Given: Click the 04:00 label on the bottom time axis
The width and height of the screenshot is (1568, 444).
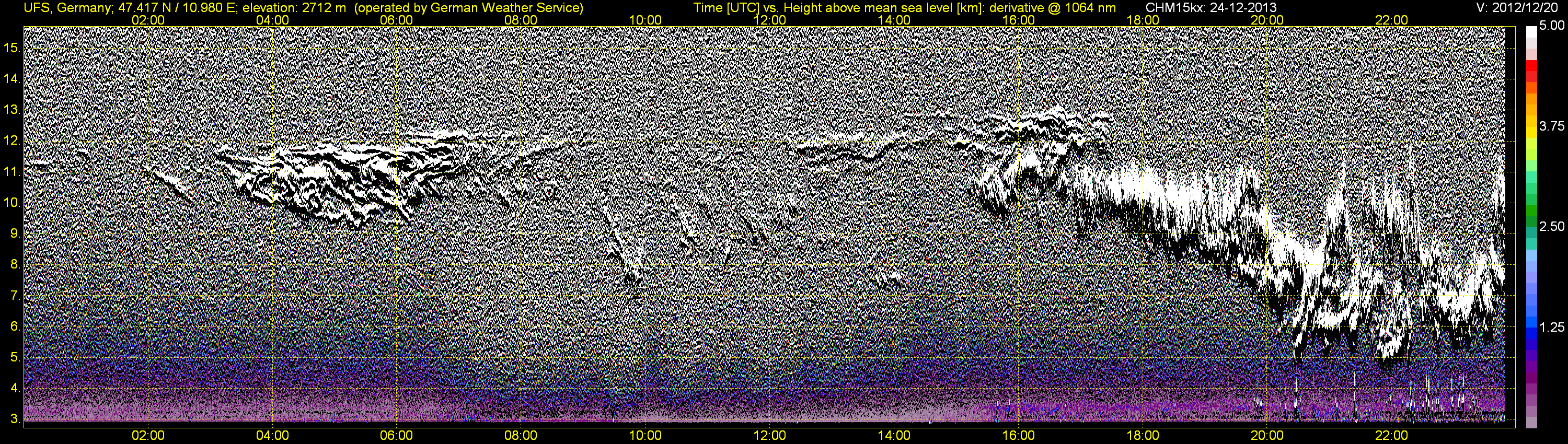Looking at the screenshot, I should click(272, 436).
